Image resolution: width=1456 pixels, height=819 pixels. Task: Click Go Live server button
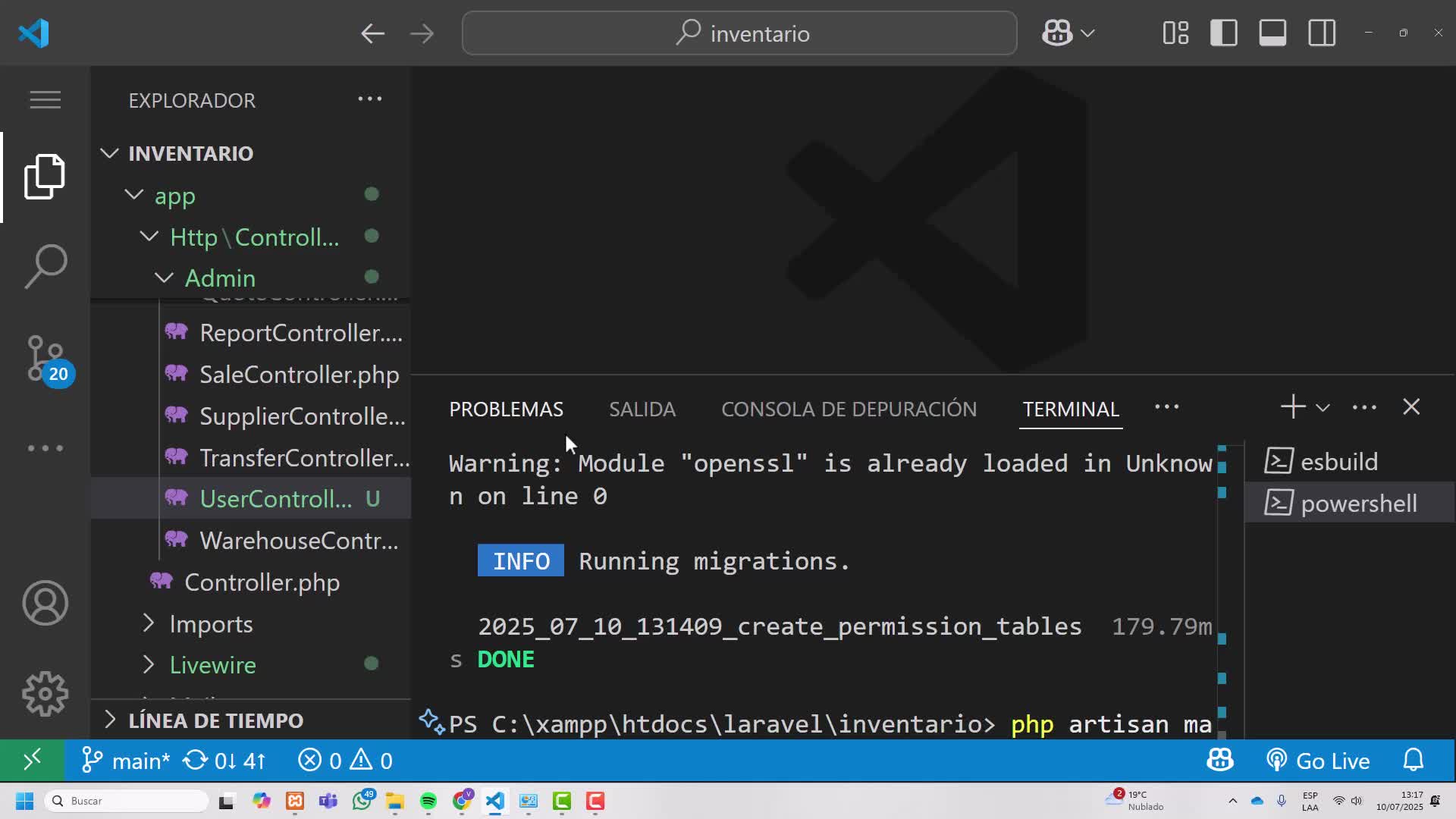(x=1318, y=761)
